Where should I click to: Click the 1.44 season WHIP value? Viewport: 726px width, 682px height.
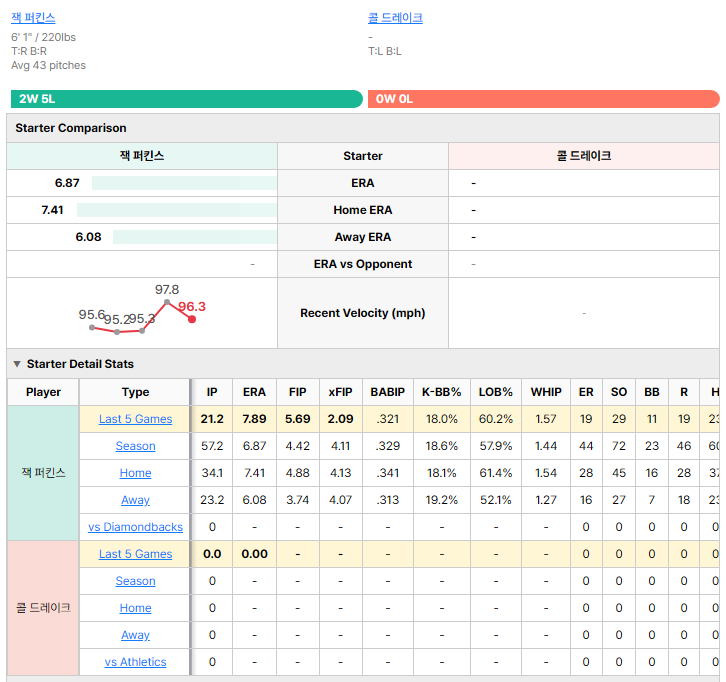click(546, 446)
